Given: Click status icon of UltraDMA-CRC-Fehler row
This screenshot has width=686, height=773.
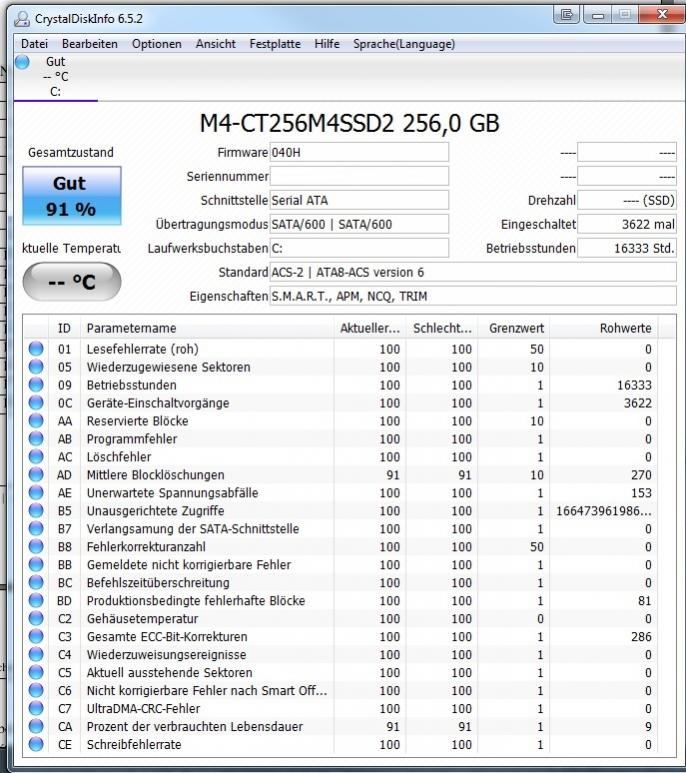Looking at the screenshot, I should (36, 708).
